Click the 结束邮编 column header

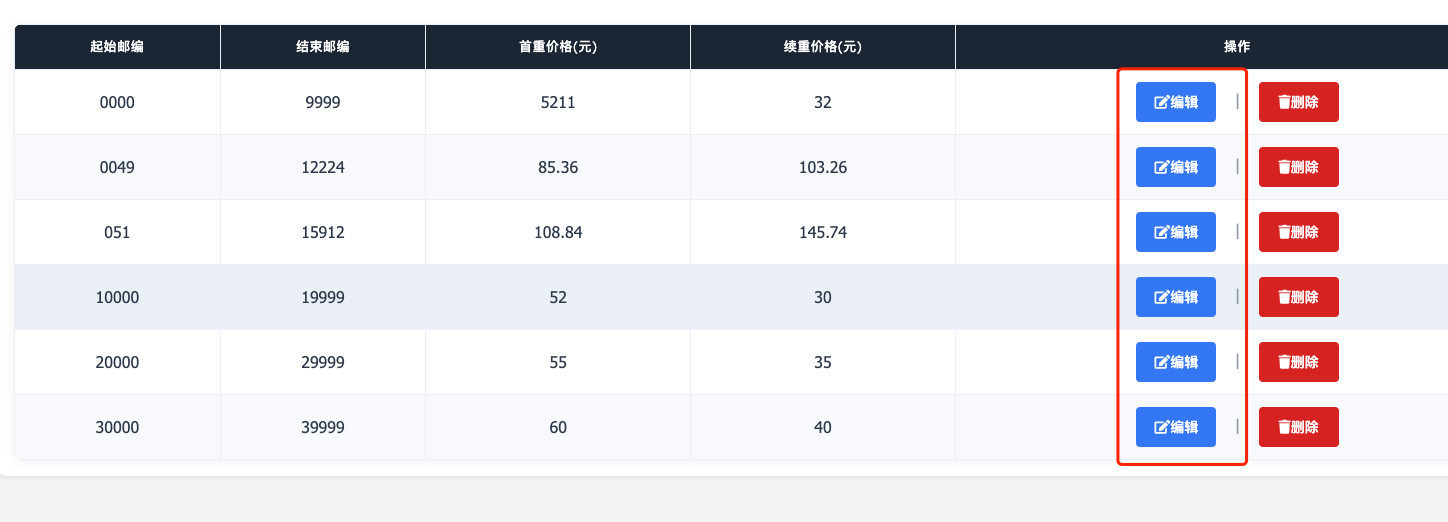pyautogui.click(x=323, y=47)
